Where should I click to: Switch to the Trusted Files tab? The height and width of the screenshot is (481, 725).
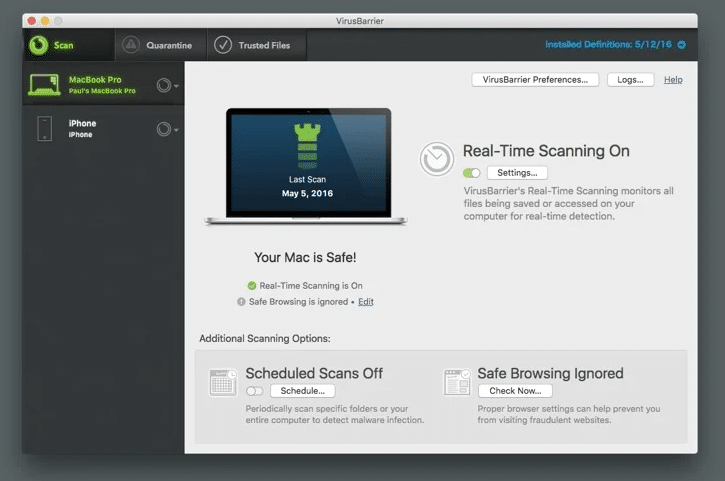[x=257, y=45]
